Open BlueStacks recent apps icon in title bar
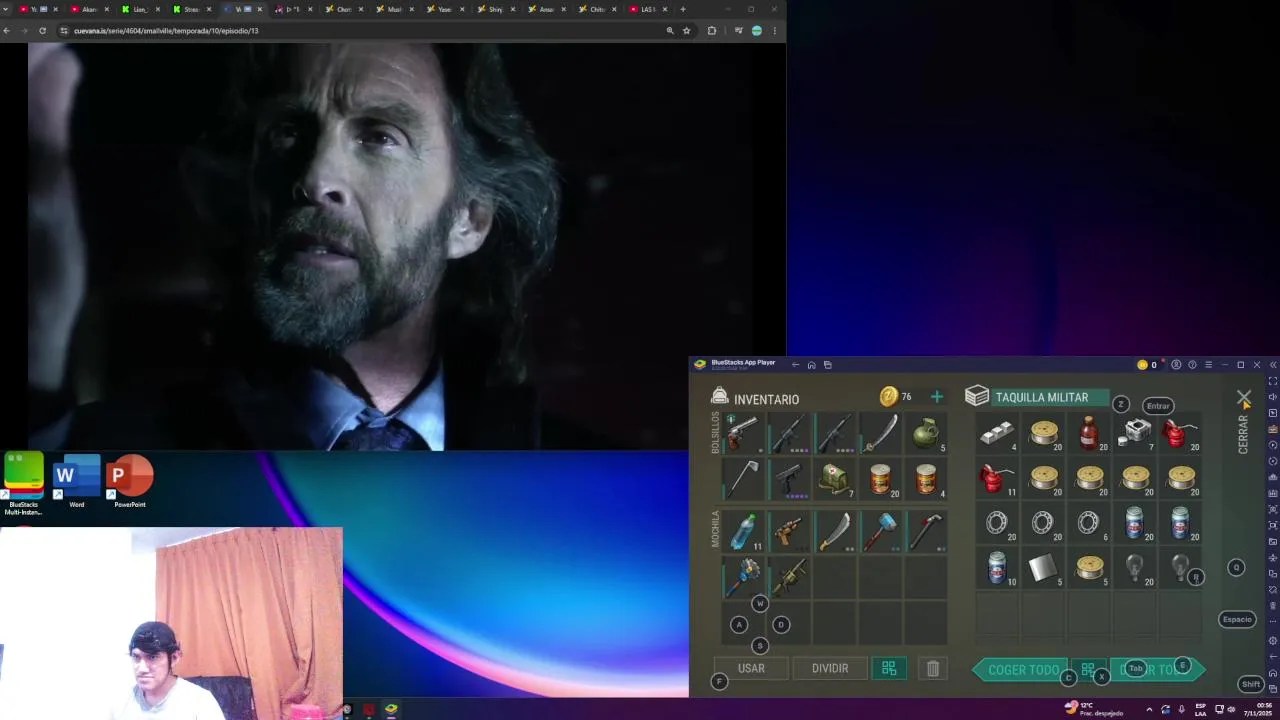The height and width of the screenshot is (720, 1280). pyautogui.click(x=827, y=365)
